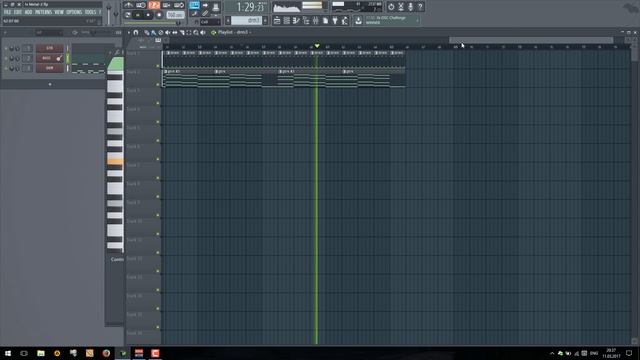Open piano roll via toolbar icon
Screen dimensions: 640x360
click(296, 20)
